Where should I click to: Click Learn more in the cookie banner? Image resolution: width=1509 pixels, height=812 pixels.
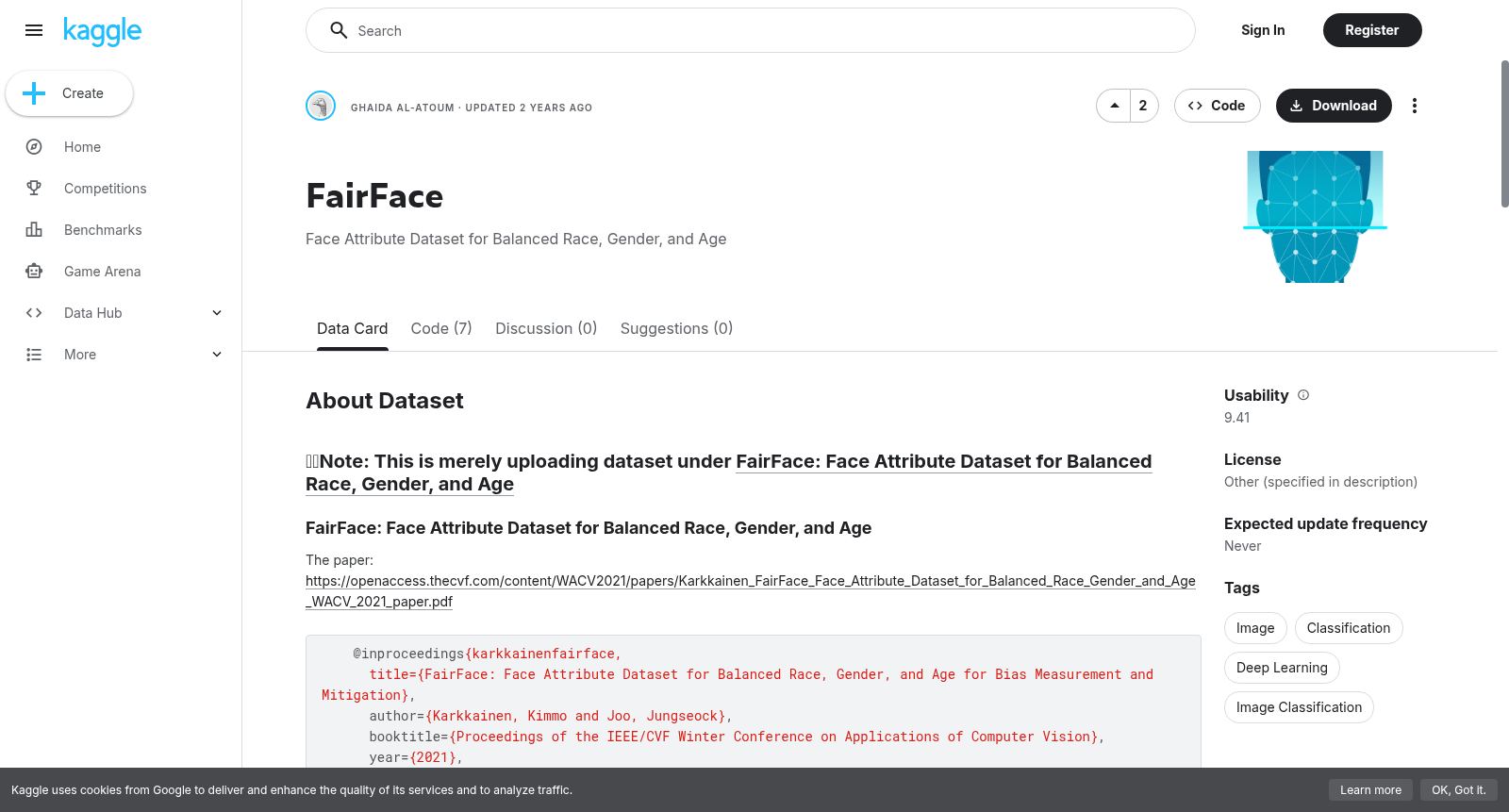pos(1370,790)
